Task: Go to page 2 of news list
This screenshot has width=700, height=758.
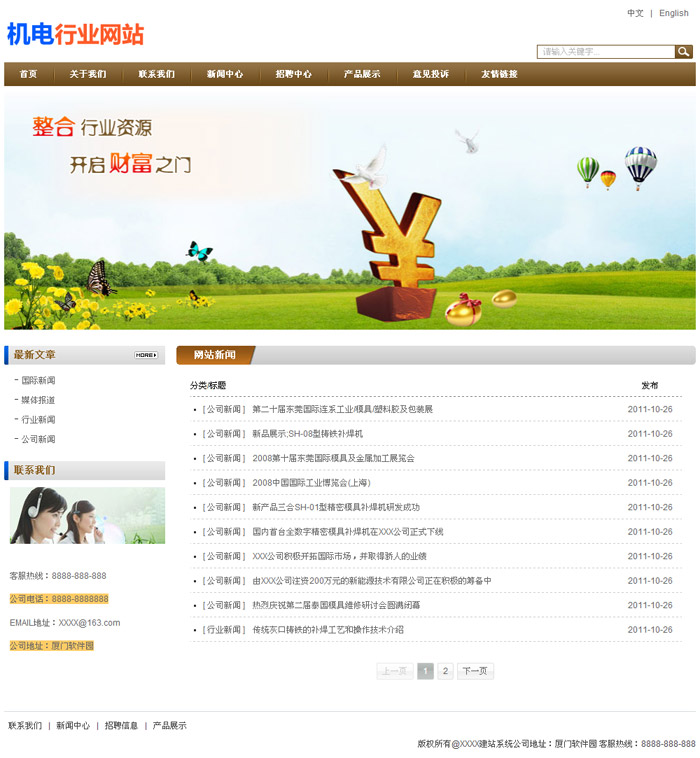Action: coord(446,671)
